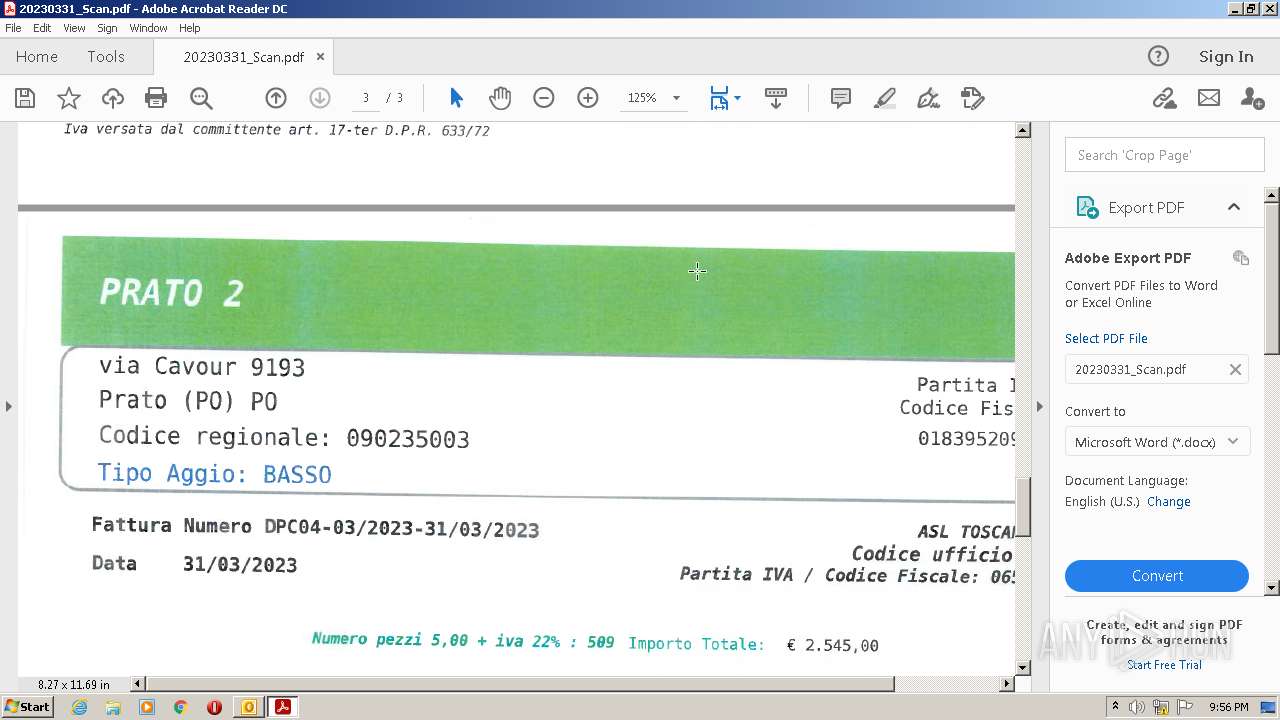Click Codice regionale 090235003 text
The height and width of the screenshot is (720, 1280).
click(284, 438)
